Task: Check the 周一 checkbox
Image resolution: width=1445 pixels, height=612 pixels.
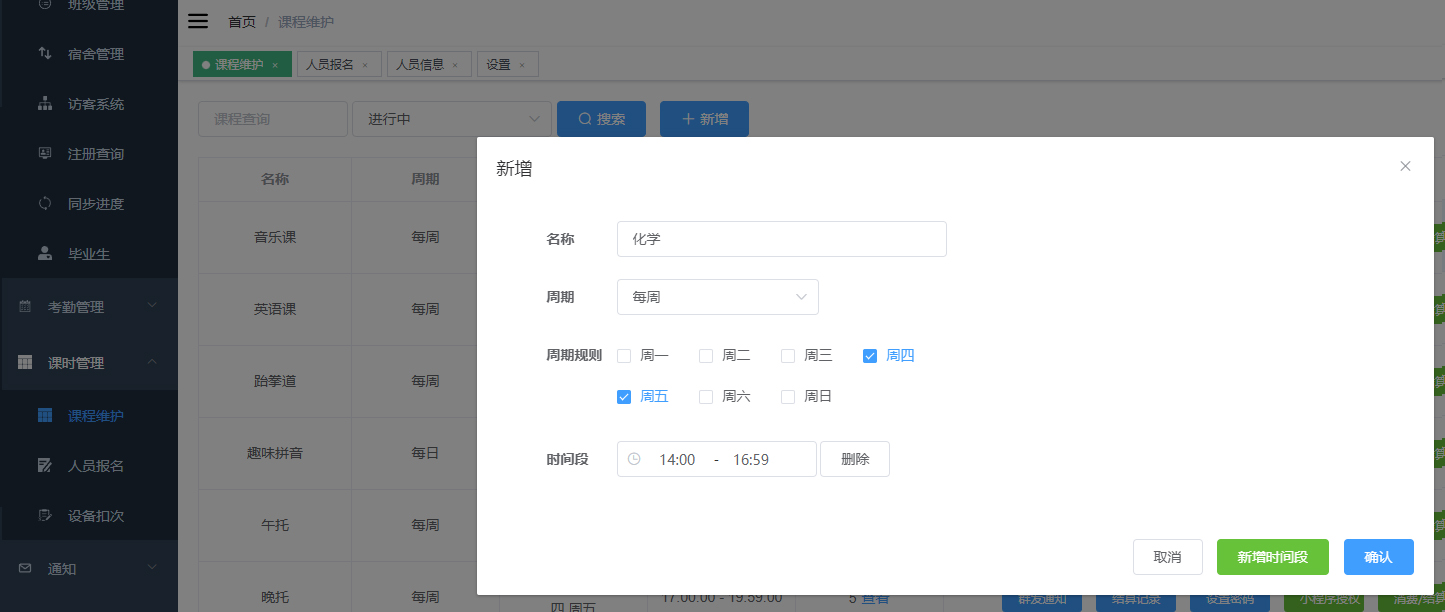Action: (x=623, y=355)
